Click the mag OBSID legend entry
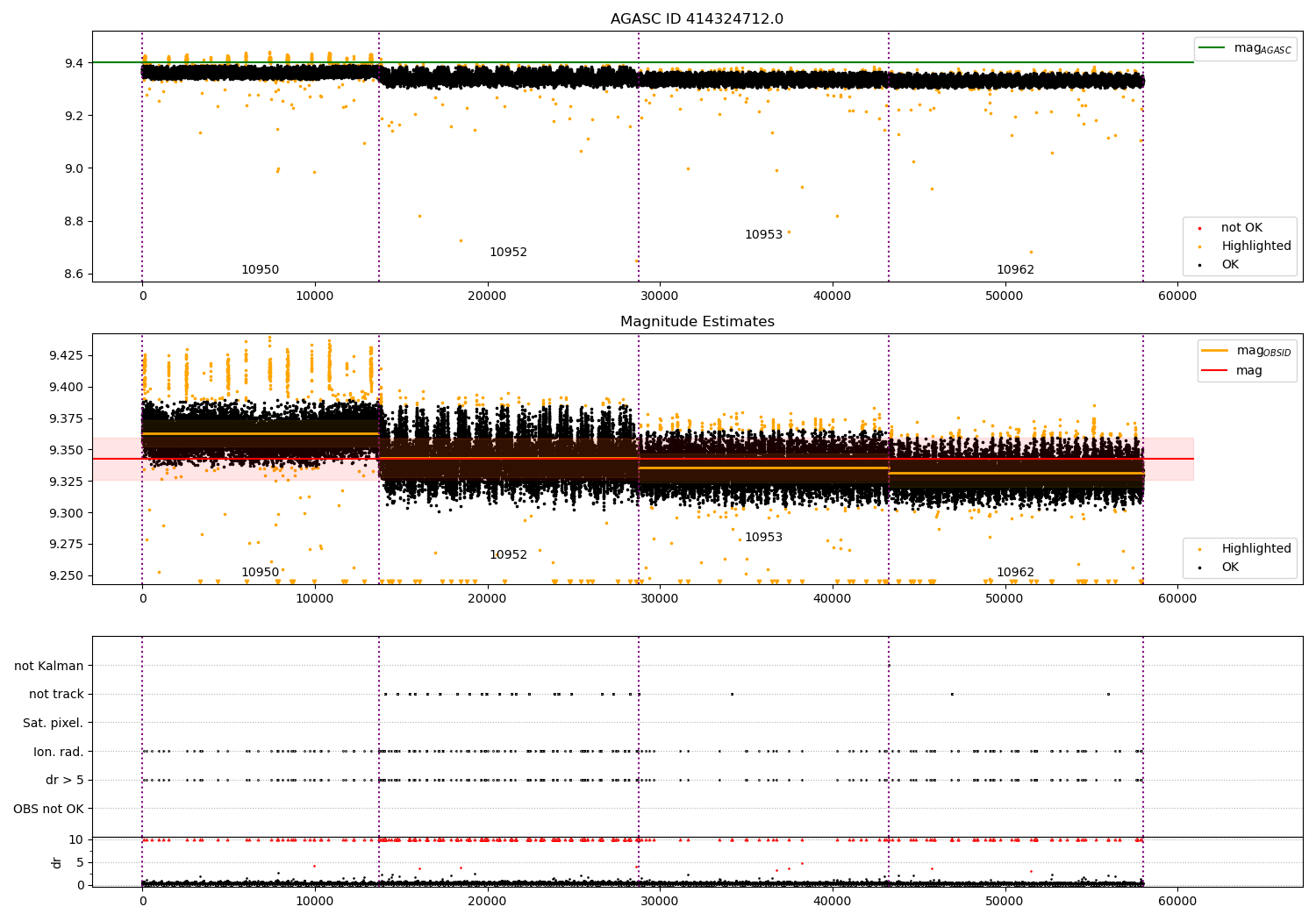 point(1247,351)
